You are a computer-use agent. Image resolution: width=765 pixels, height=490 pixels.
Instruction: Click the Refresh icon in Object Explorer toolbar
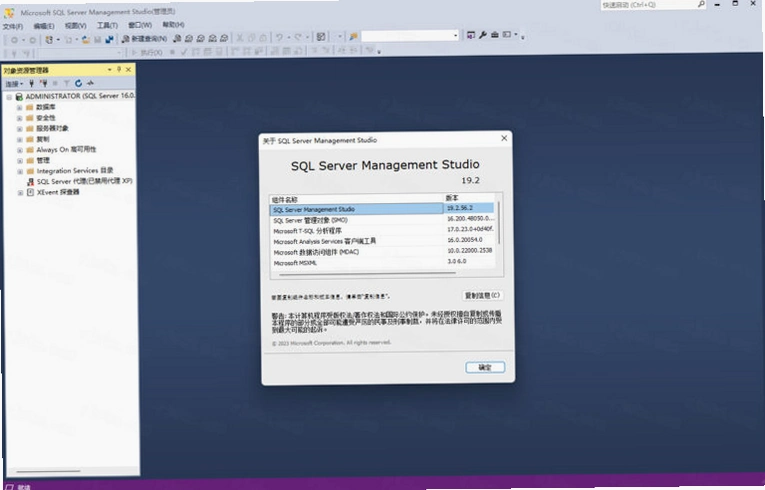78,83
